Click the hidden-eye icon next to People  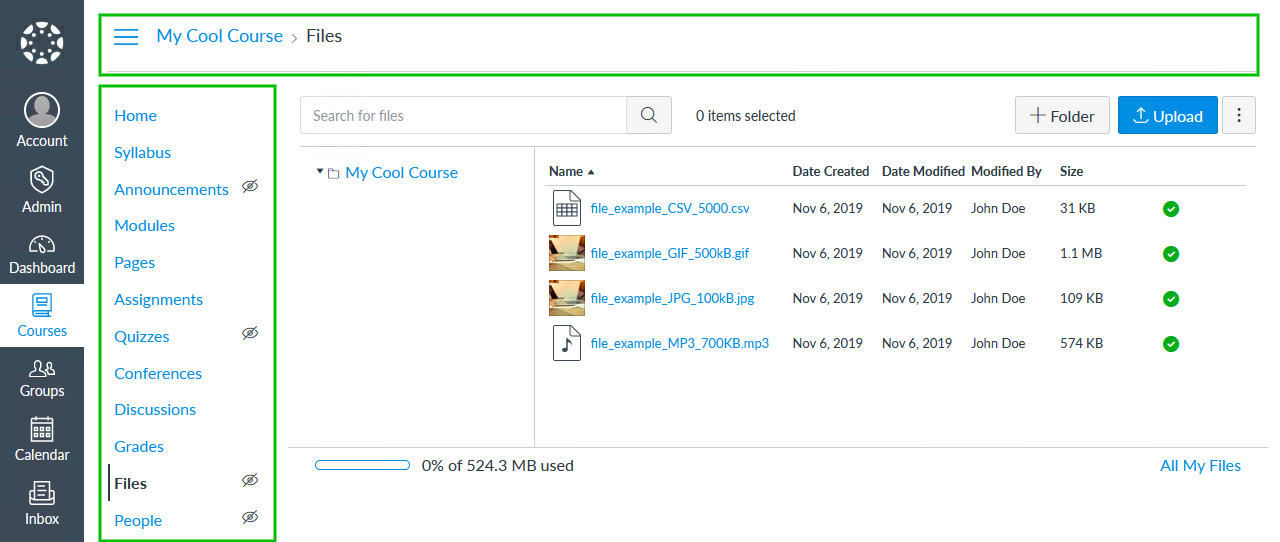click(250, 517)
